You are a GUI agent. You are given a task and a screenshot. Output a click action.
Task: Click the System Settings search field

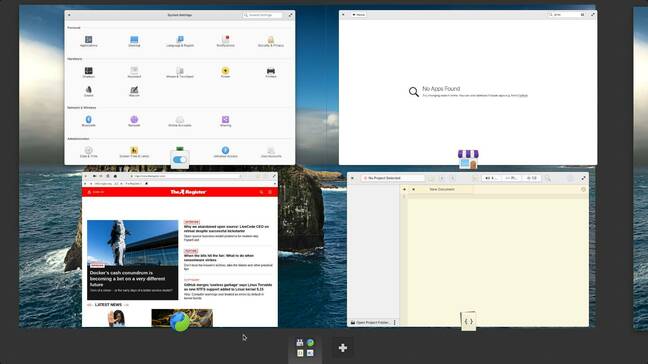(x=263, y=15)
